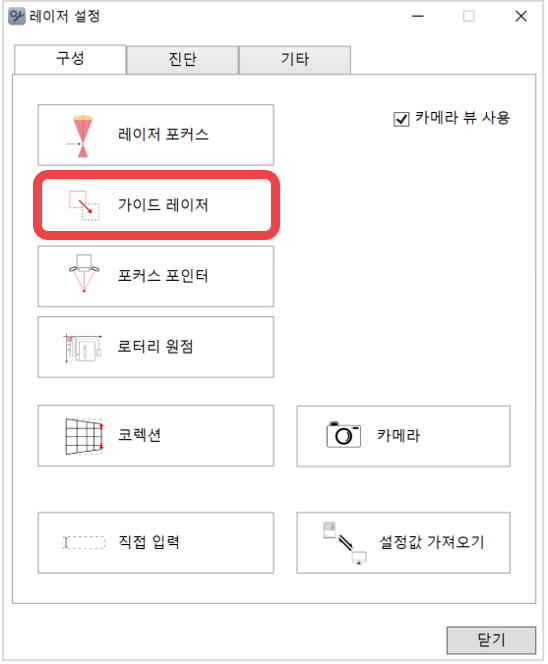Minimize the laser settings window

coord(418,17)
